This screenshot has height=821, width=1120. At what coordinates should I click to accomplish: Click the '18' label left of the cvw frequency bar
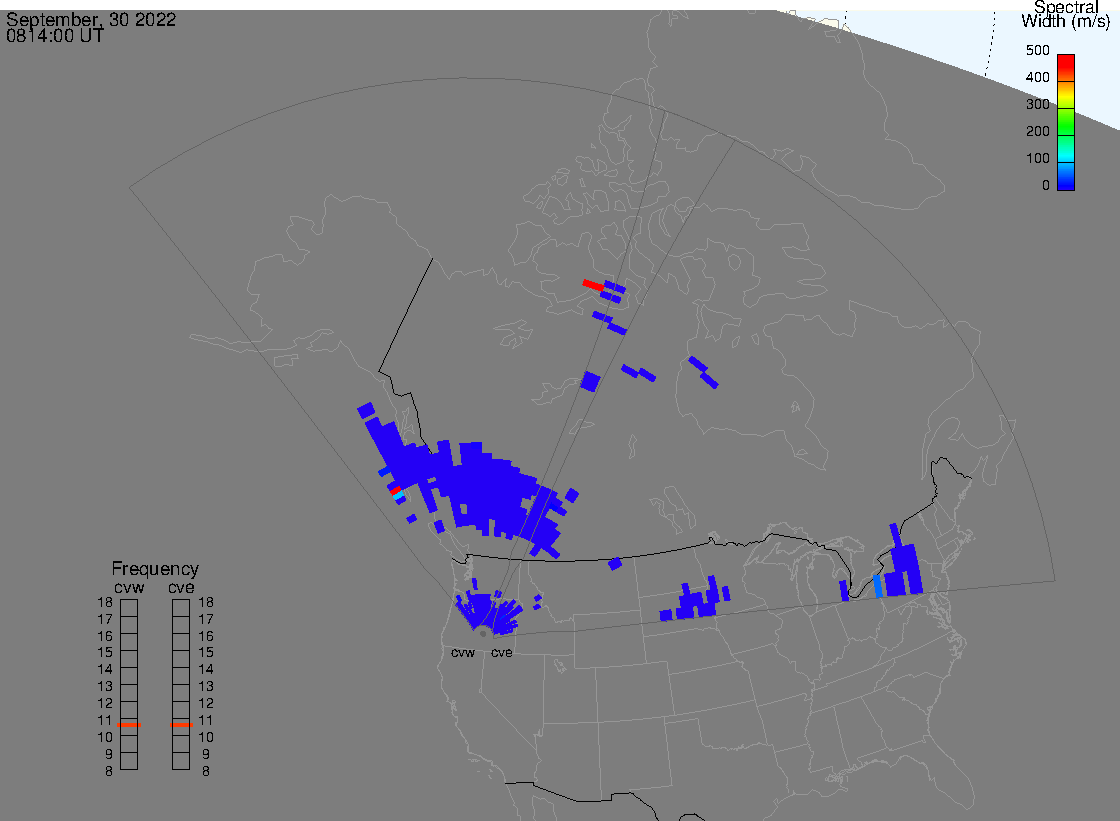105,602
